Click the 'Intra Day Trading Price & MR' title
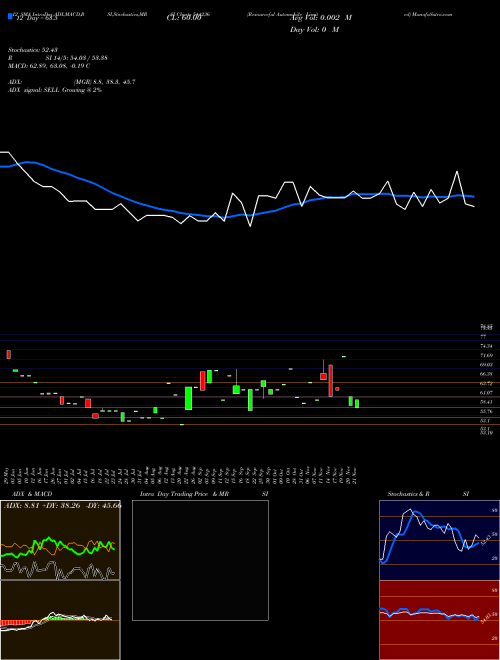Viewport: 500px width, 660px height. (184, 494)
